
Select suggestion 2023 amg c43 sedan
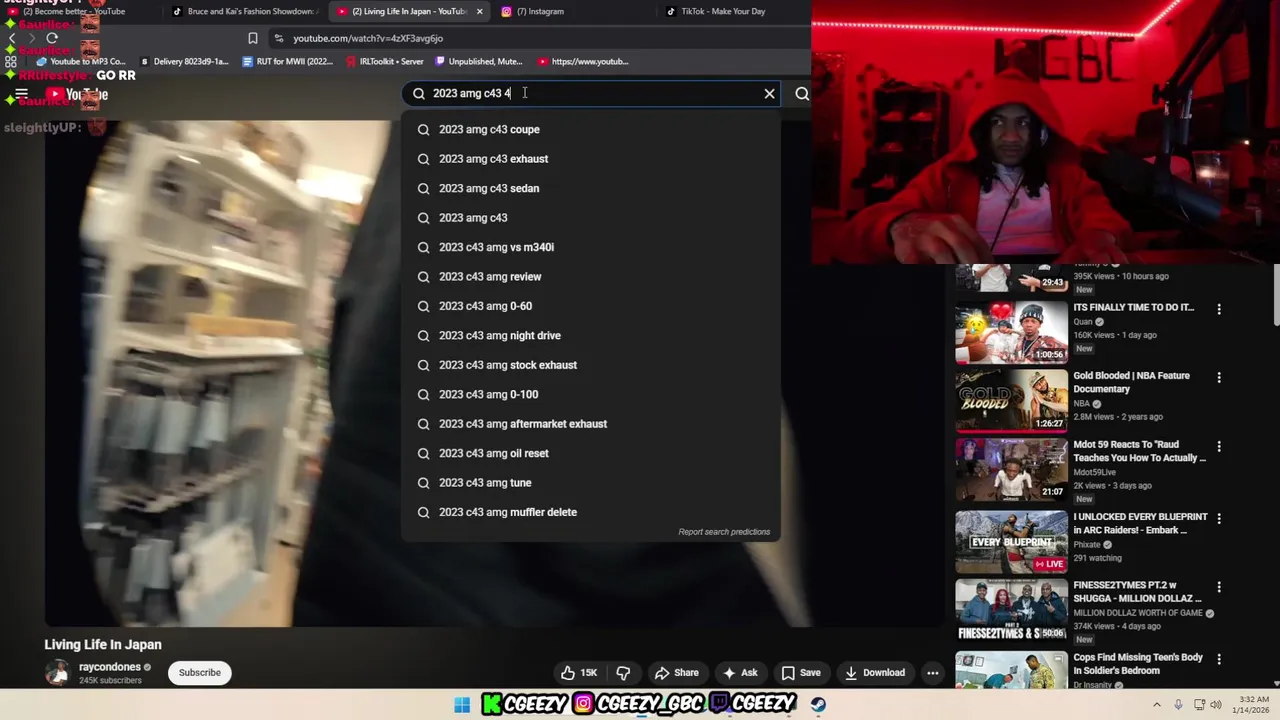590,188
